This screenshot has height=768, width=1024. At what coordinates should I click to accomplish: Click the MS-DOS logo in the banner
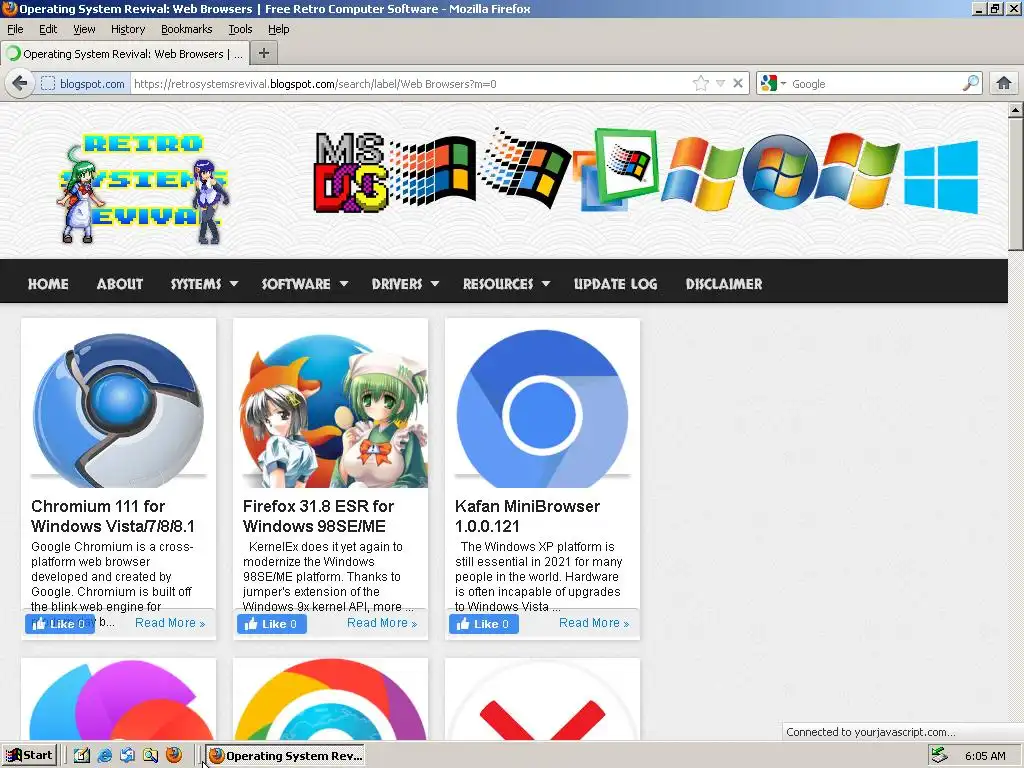tap(351, 172)
